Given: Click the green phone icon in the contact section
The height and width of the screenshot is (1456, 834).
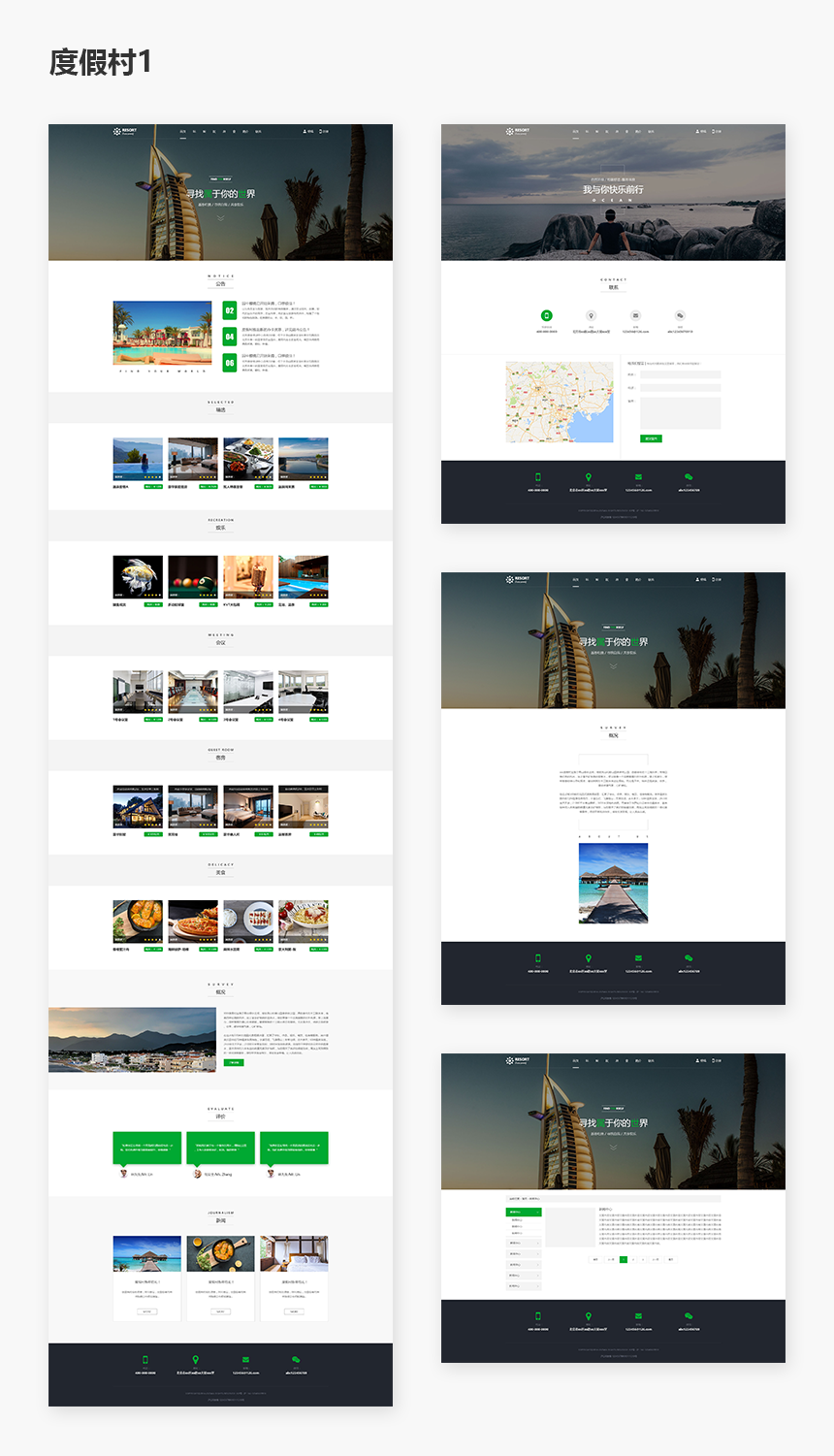Looking at the screenshot, I should (546, 315).
